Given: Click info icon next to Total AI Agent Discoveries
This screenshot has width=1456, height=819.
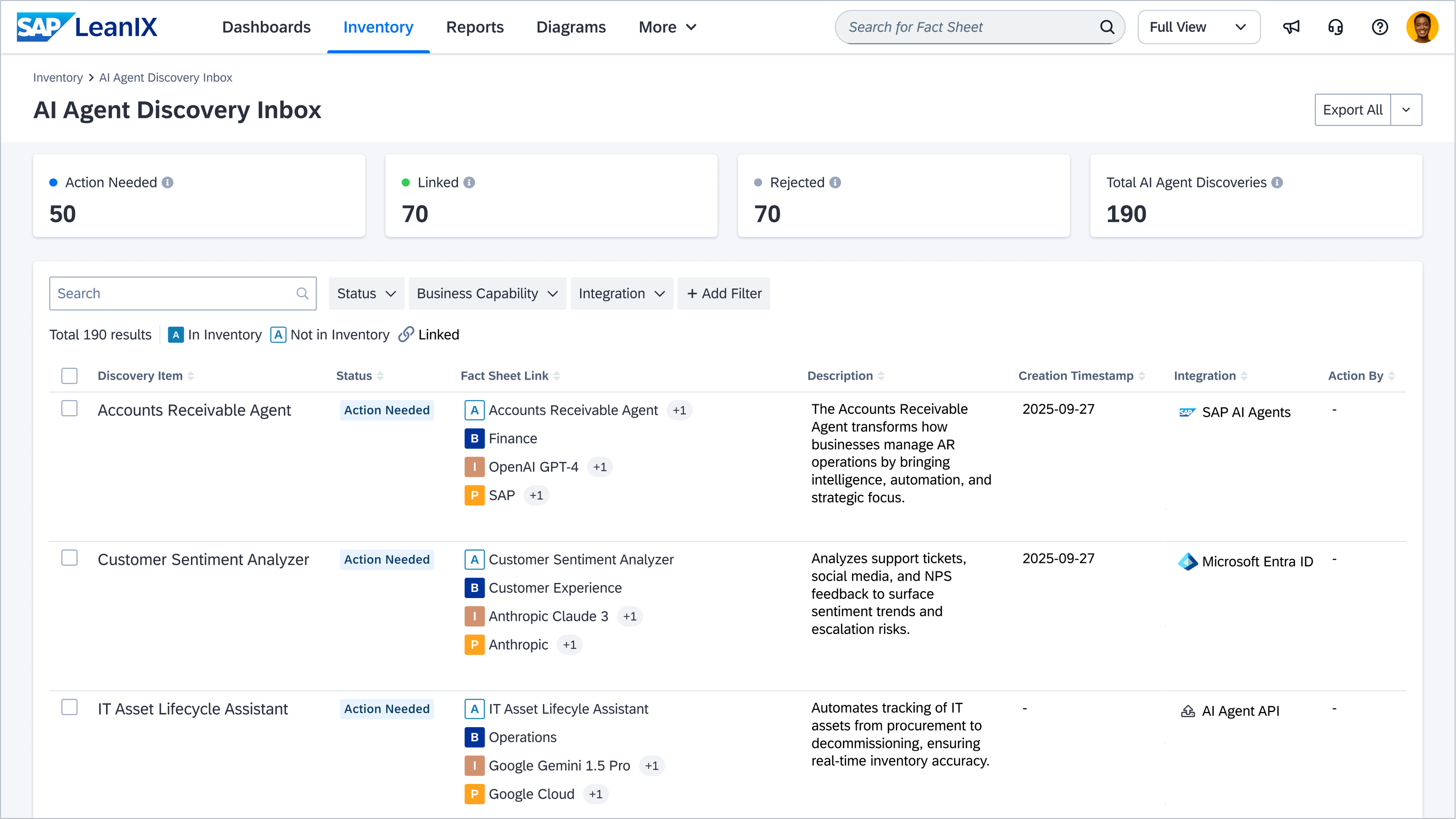Looking at the screenshot, I should click(1277, 183).
